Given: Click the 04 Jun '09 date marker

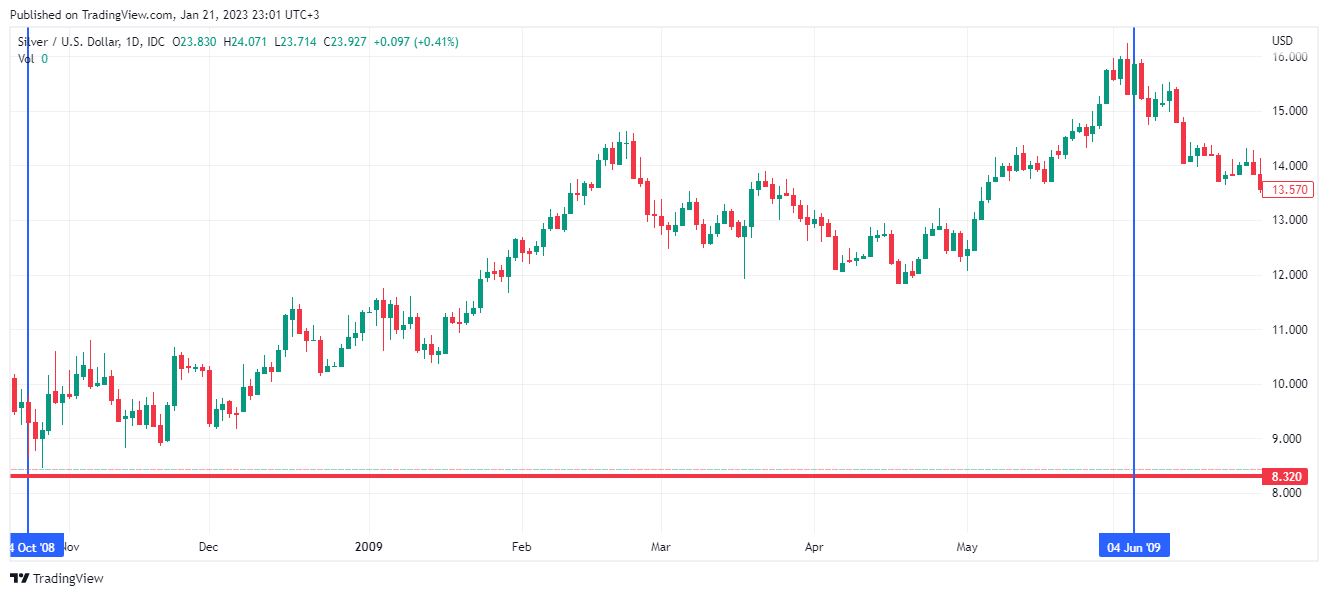Looking at the screenshot, I should [x=1133, y=547].
